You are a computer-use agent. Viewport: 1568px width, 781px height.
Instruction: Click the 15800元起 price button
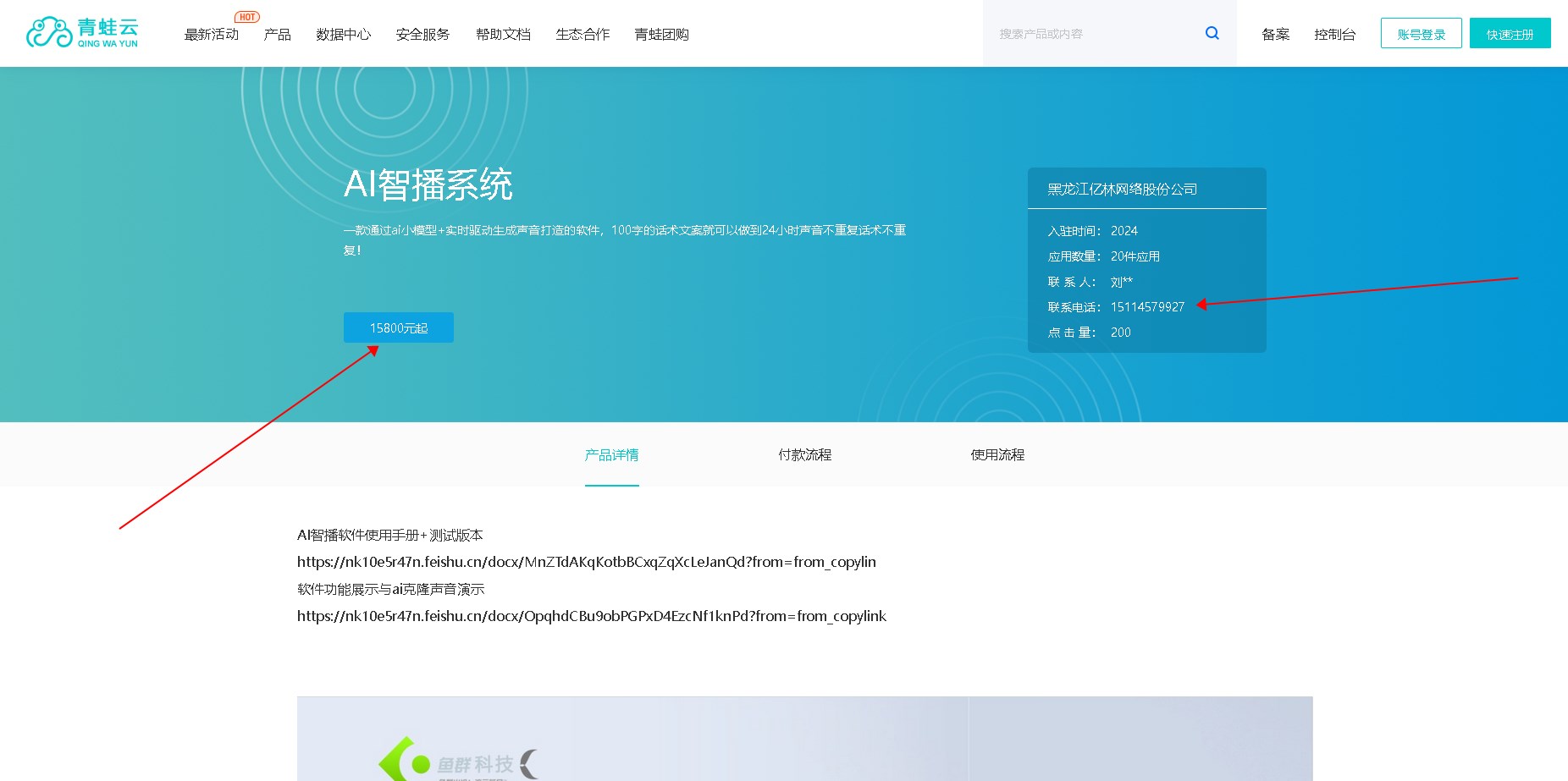click(399, 327)
